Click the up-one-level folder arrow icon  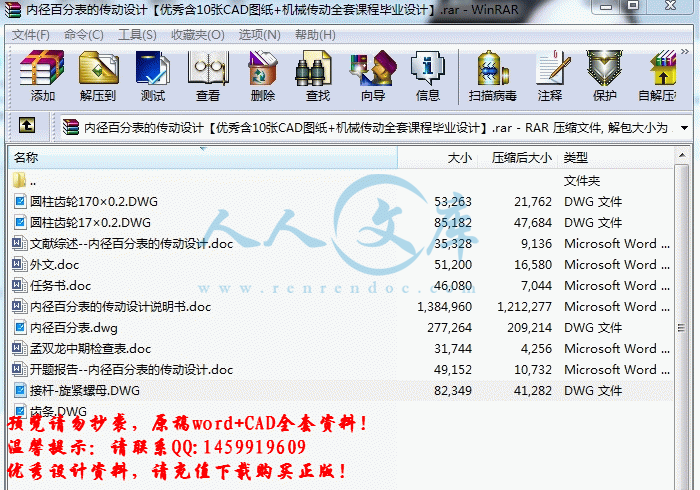click(27, 125)
